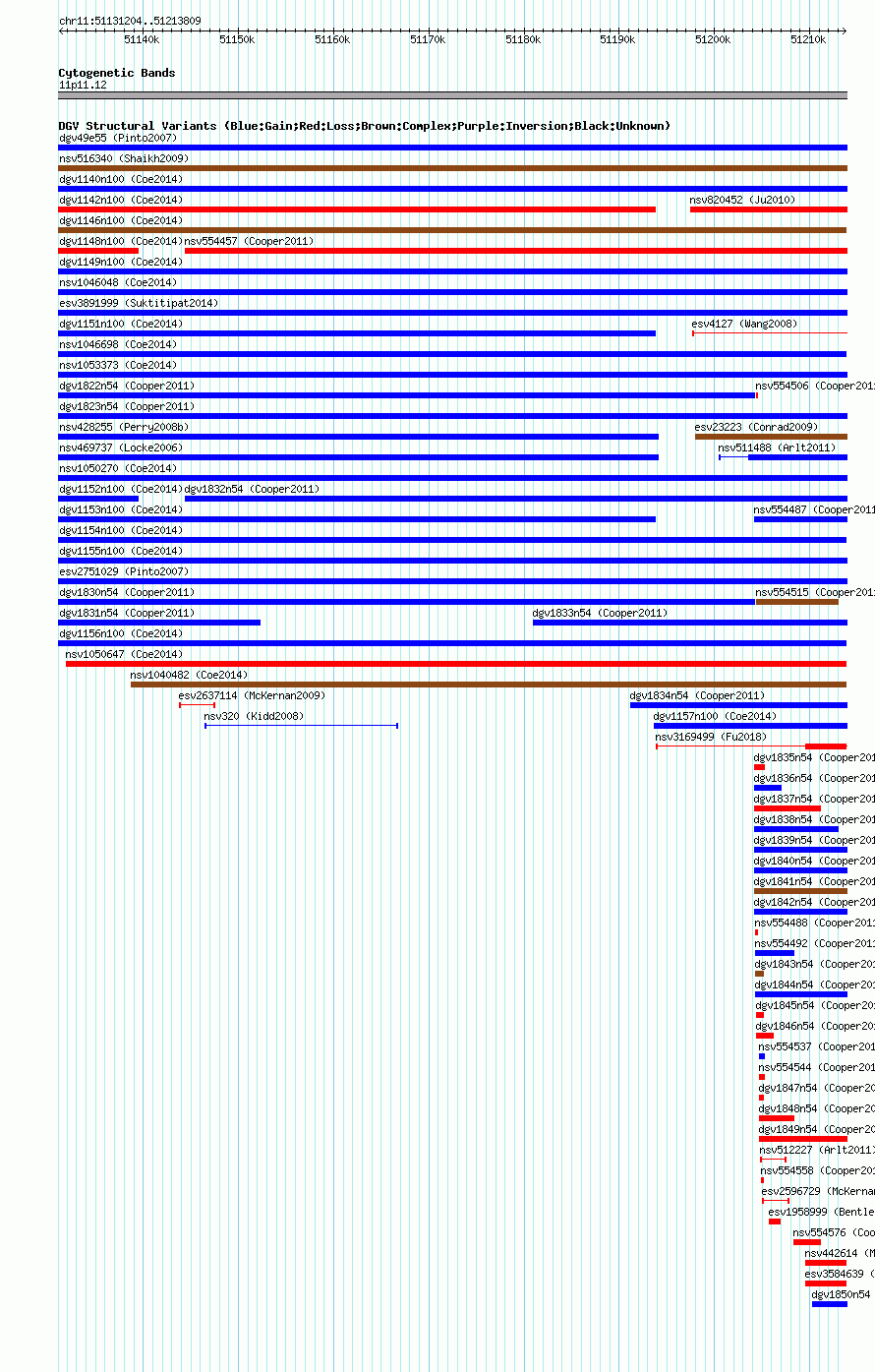875x1372 pixels.
Task: Click dgv1822n54 (Cooper2011) label
Action: 127,386
